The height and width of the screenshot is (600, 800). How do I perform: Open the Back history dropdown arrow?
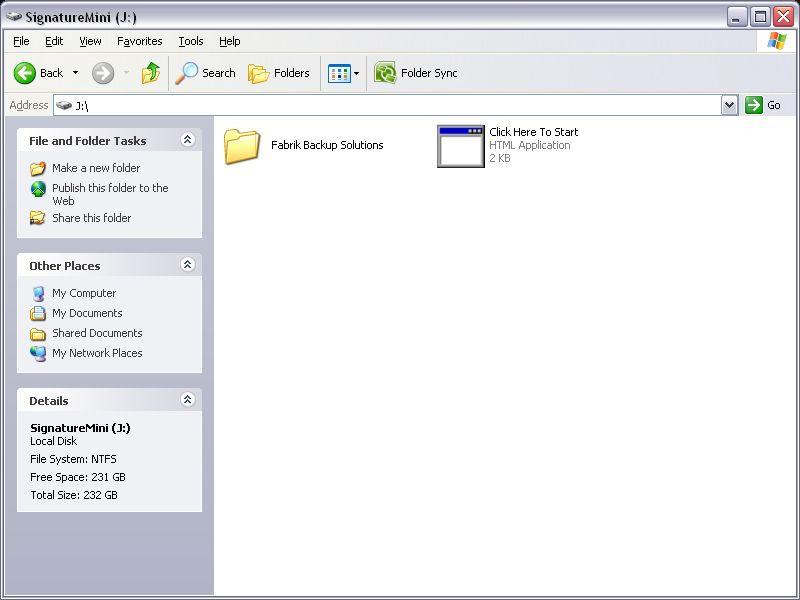click(x=76, y=73)
